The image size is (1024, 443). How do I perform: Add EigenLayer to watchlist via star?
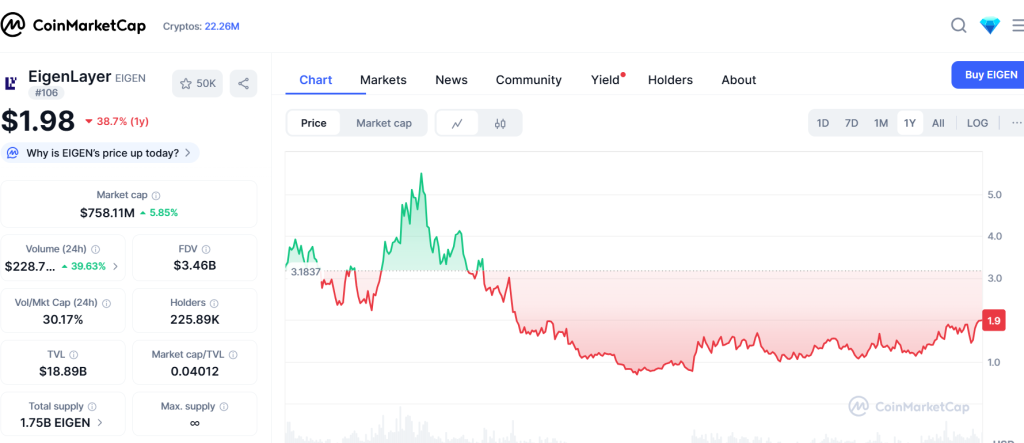(x=197, y=83)
